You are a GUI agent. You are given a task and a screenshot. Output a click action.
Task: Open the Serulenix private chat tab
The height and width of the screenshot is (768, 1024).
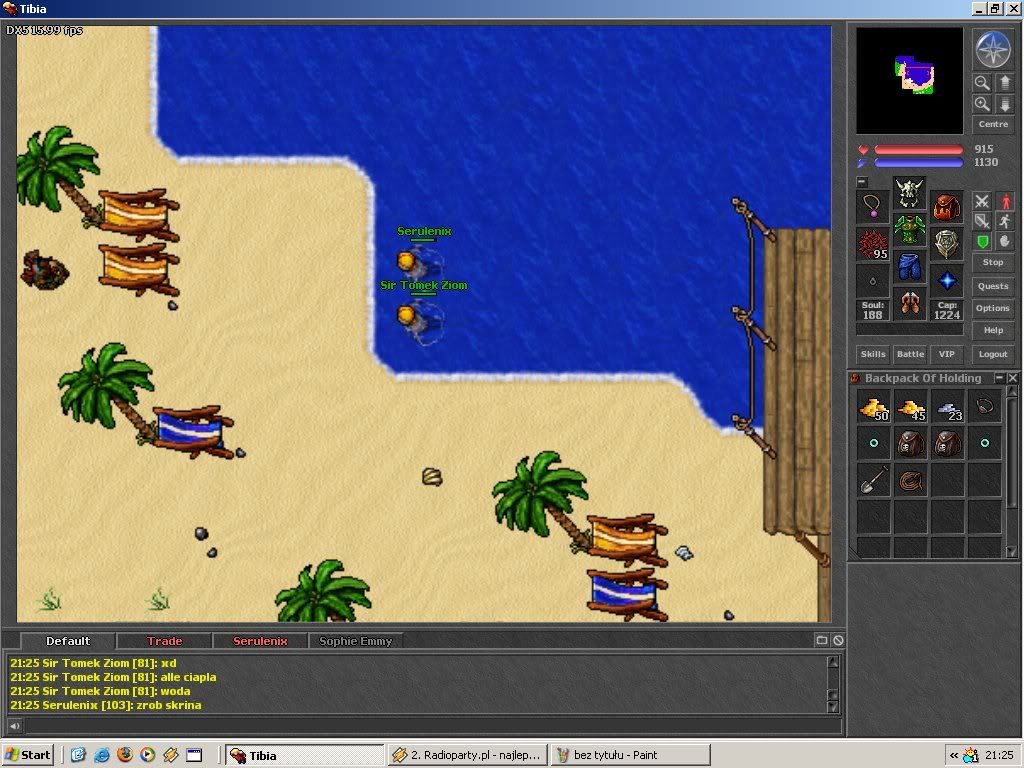(x=260, y=641)
